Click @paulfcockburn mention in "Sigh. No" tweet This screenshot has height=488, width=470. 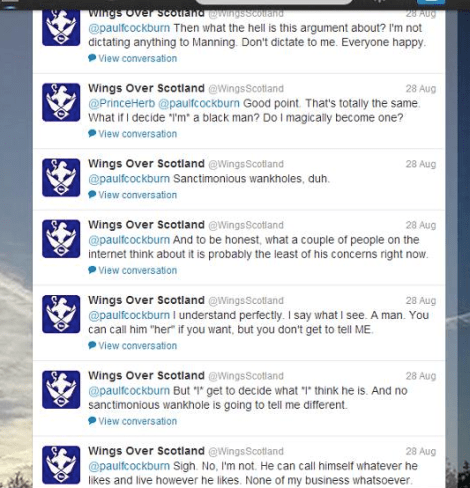pyautogui.click(x=129, y=466)
